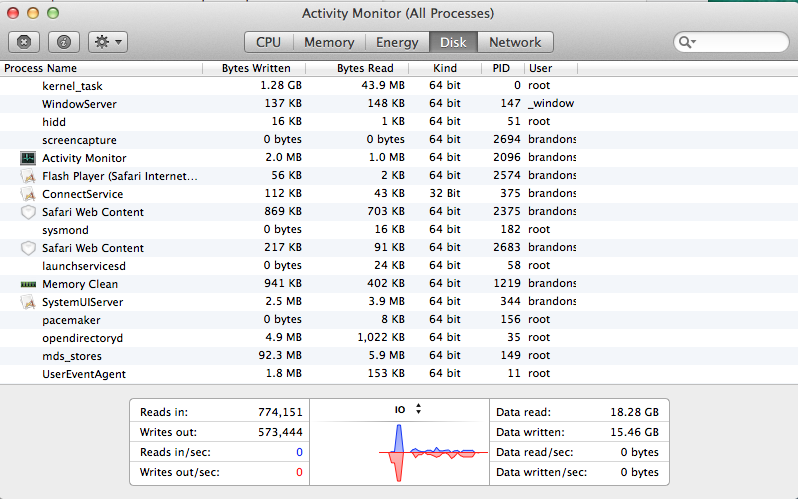Viewport: 798px width, 499px height.
Task: Click the 1.28 GB bytes written value
Action: pyautogui.click(x=281, y=86)
